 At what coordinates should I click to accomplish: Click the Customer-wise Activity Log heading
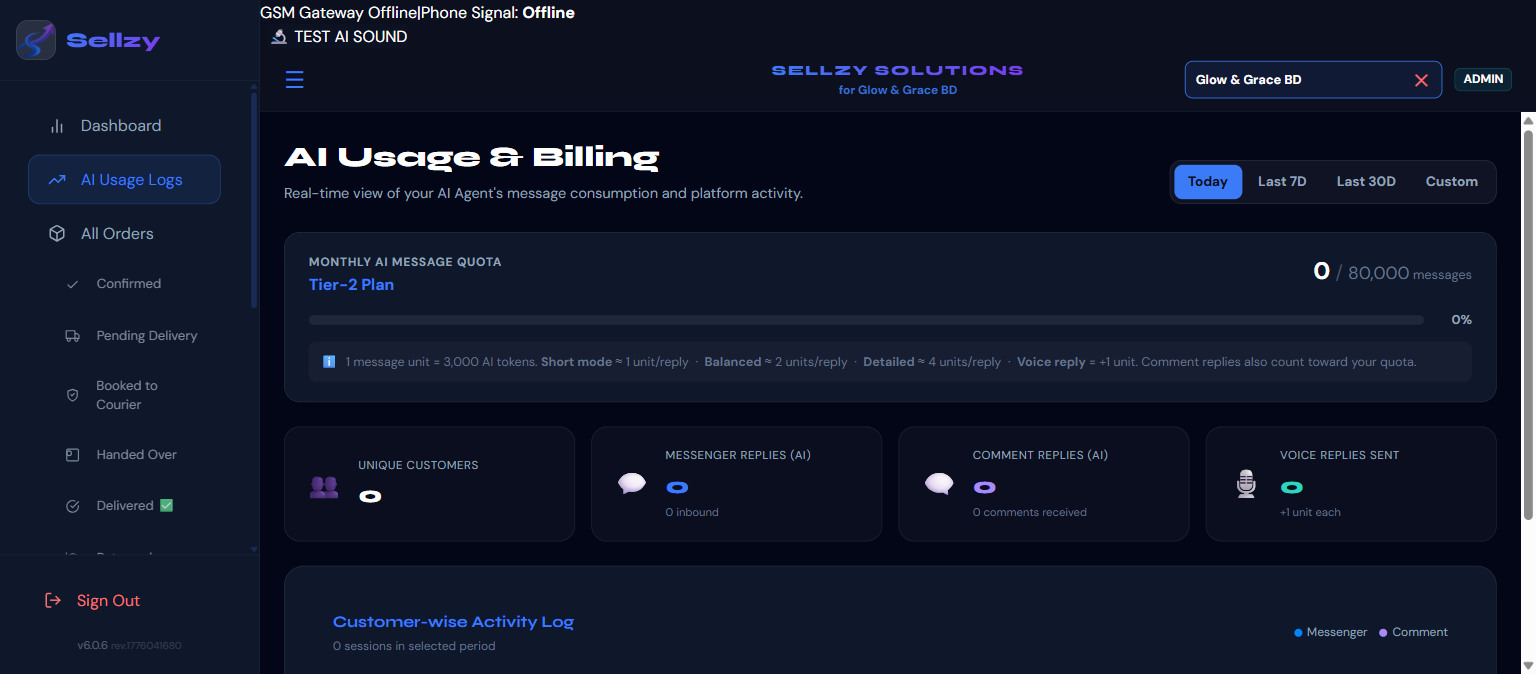[x=453, y=622]
